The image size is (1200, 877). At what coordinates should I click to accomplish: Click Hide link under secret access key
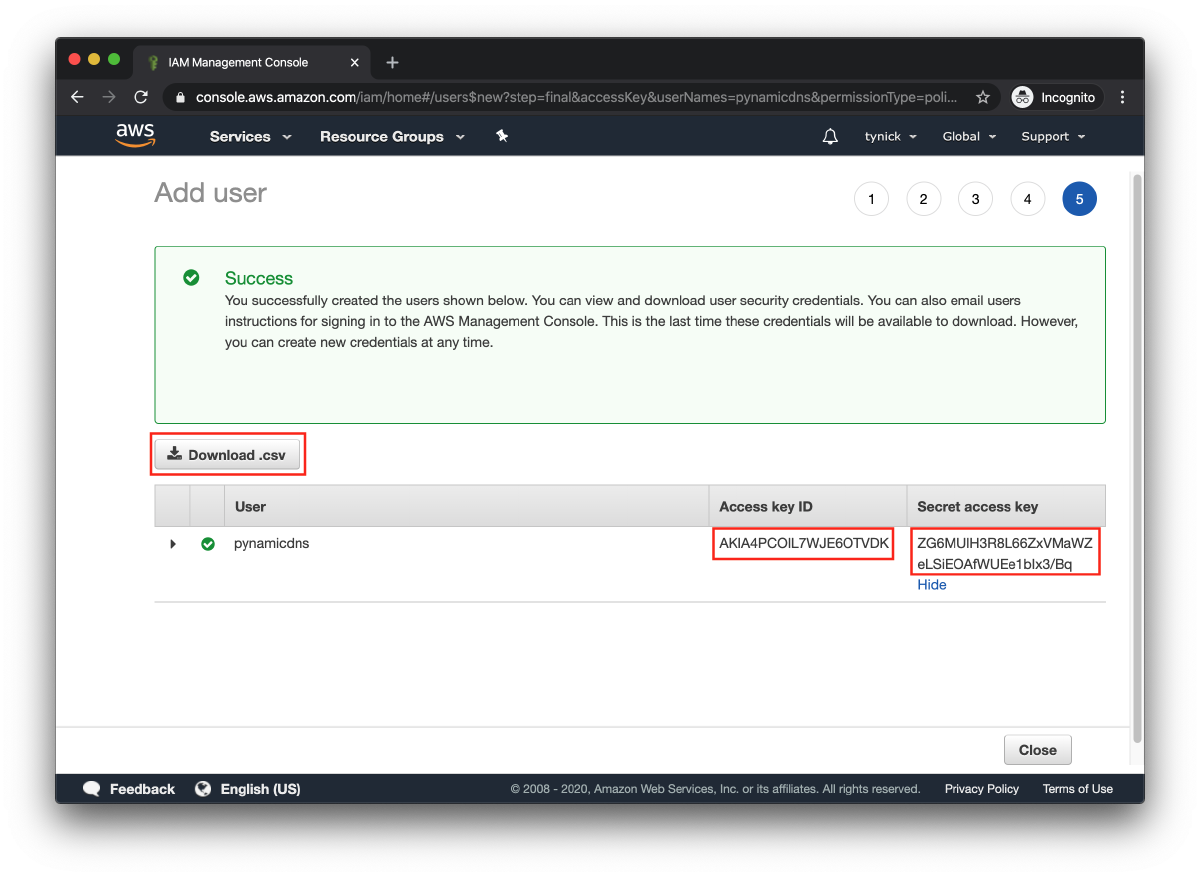(931, 585)
